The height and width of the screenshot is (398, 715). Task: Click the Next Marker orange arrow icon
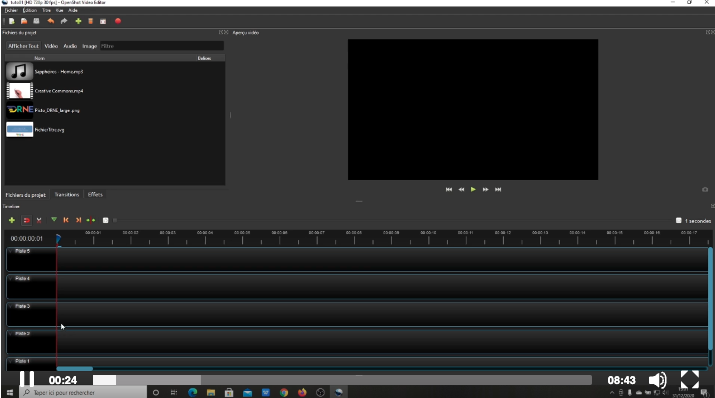point(78,220)
